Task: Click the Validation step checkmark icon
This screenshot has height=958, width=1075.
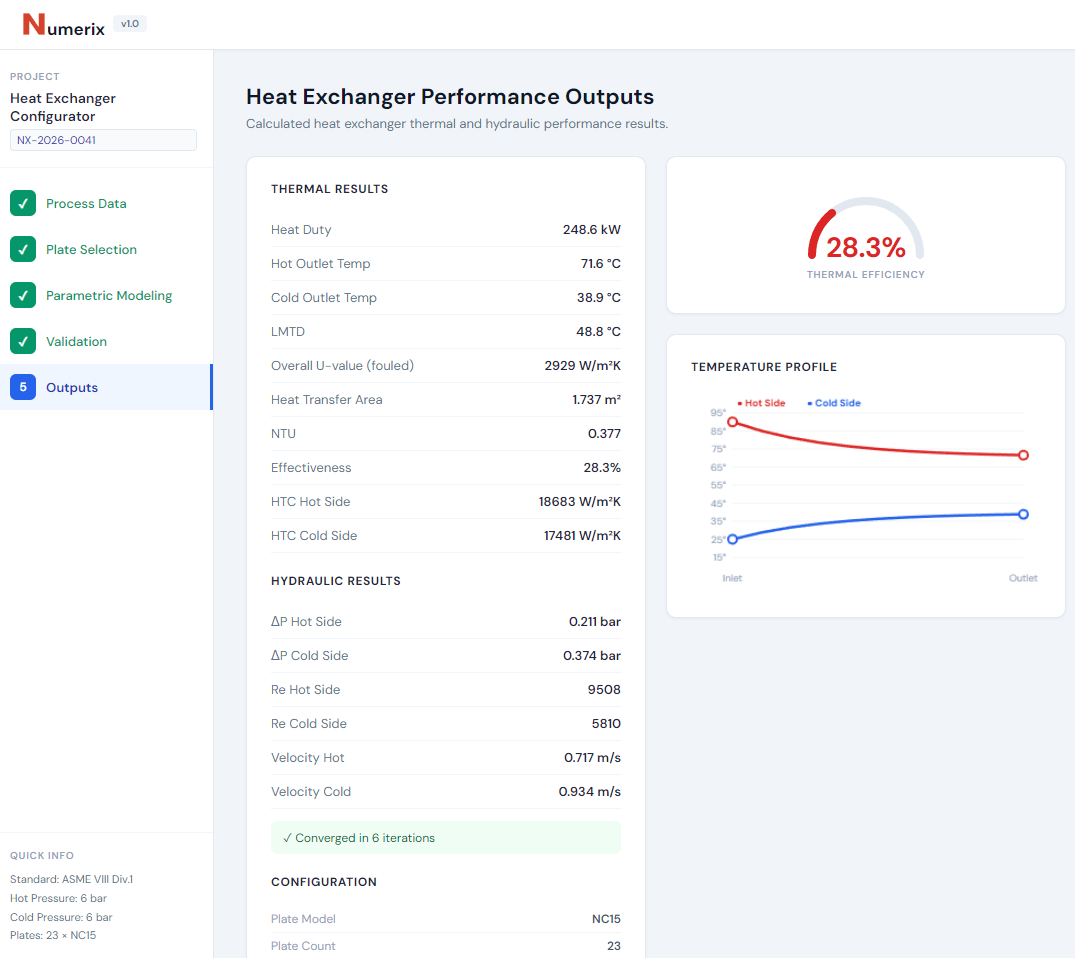Action: [x=22, y=341]
